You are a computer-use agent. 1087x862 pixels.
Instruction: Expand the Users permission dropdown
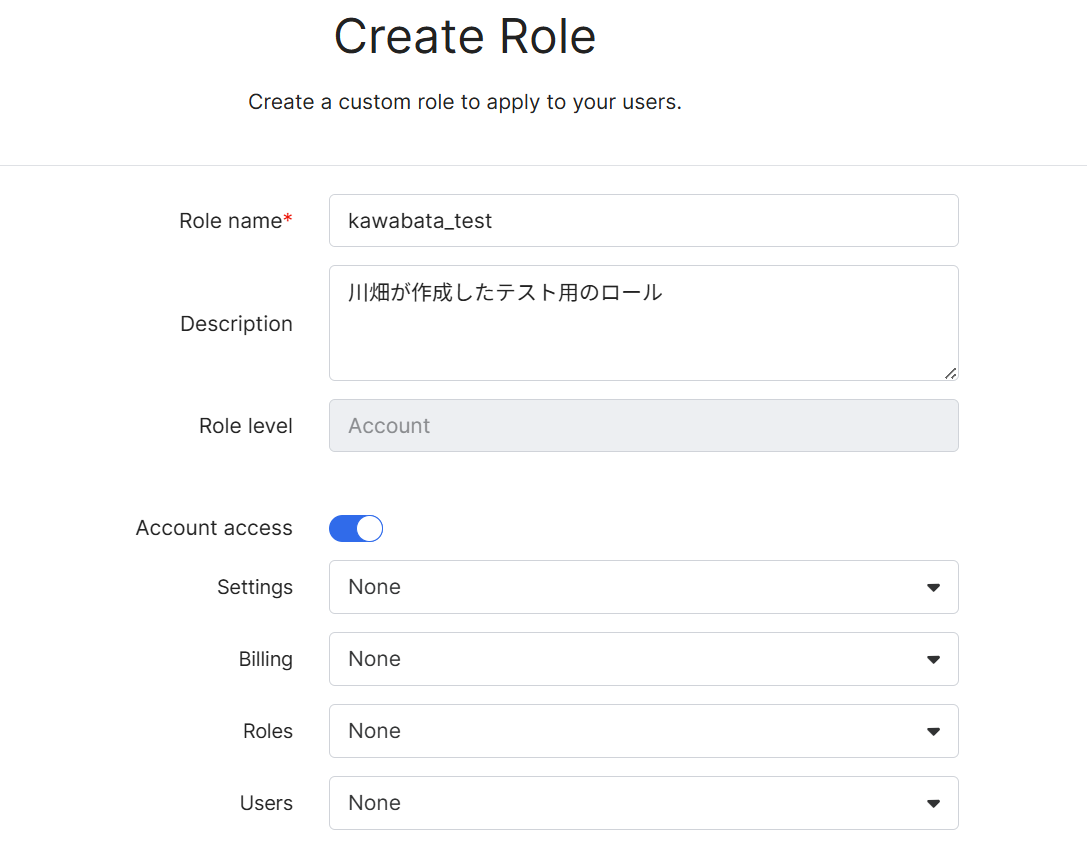(x=643, y=803)
